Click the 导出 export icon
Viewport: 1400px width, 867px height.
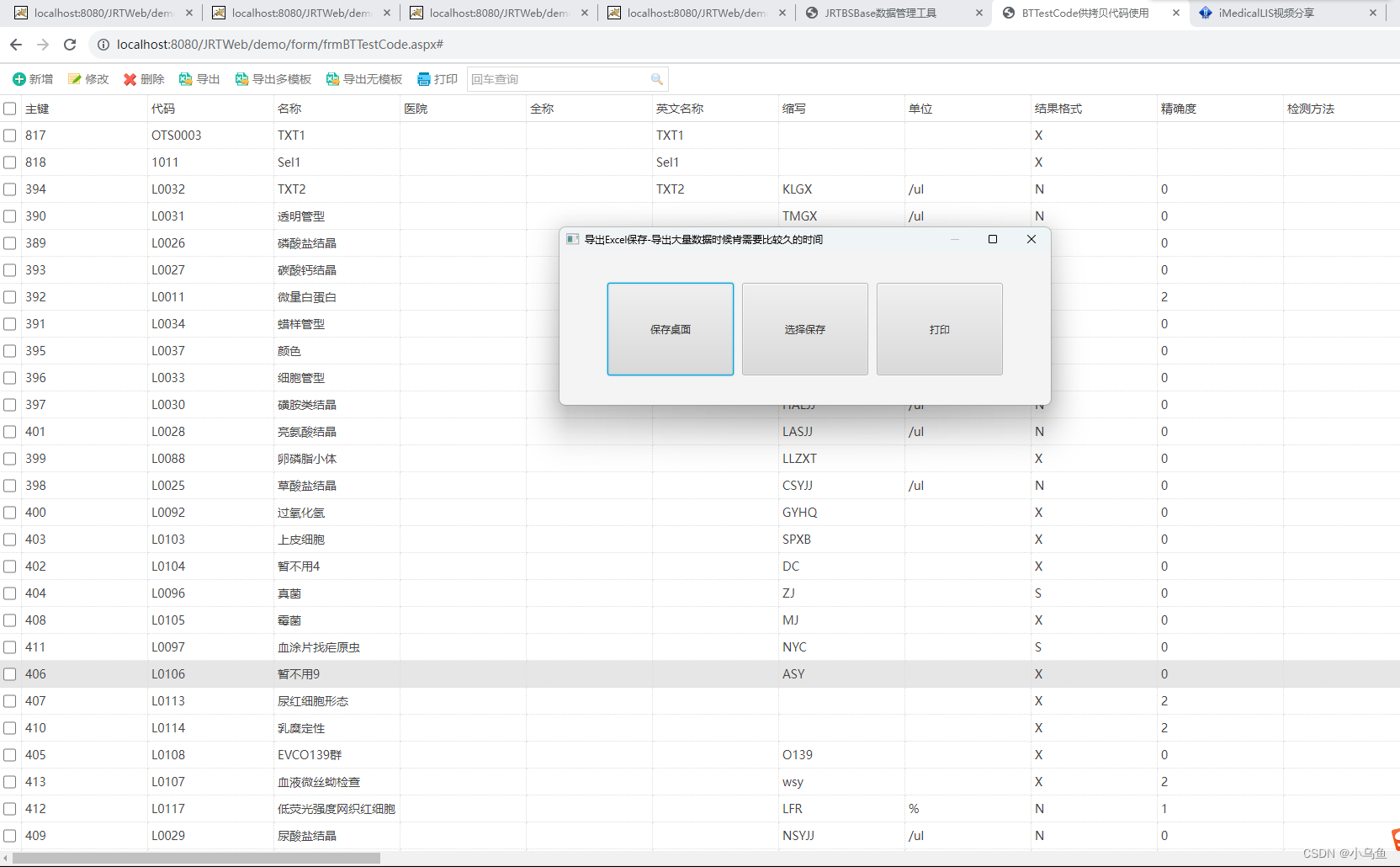pos(186,79)
